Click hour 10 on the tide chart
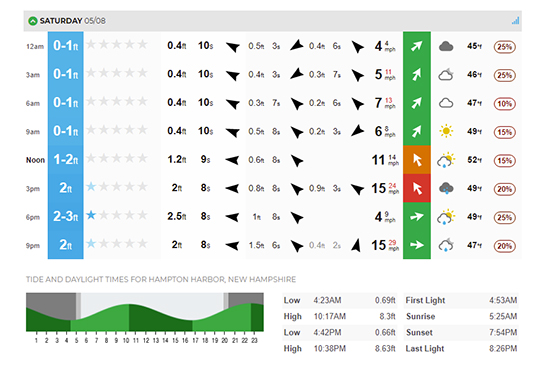The image size is (533, 365). pos(126,340)
